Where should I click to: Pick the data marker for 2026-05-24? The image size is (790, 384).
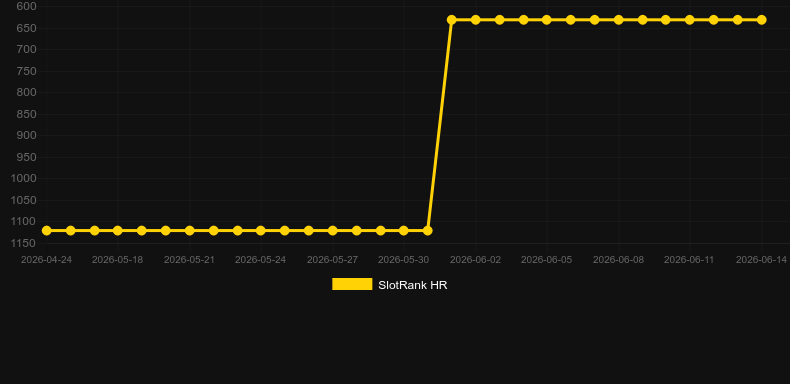point(260,230)
